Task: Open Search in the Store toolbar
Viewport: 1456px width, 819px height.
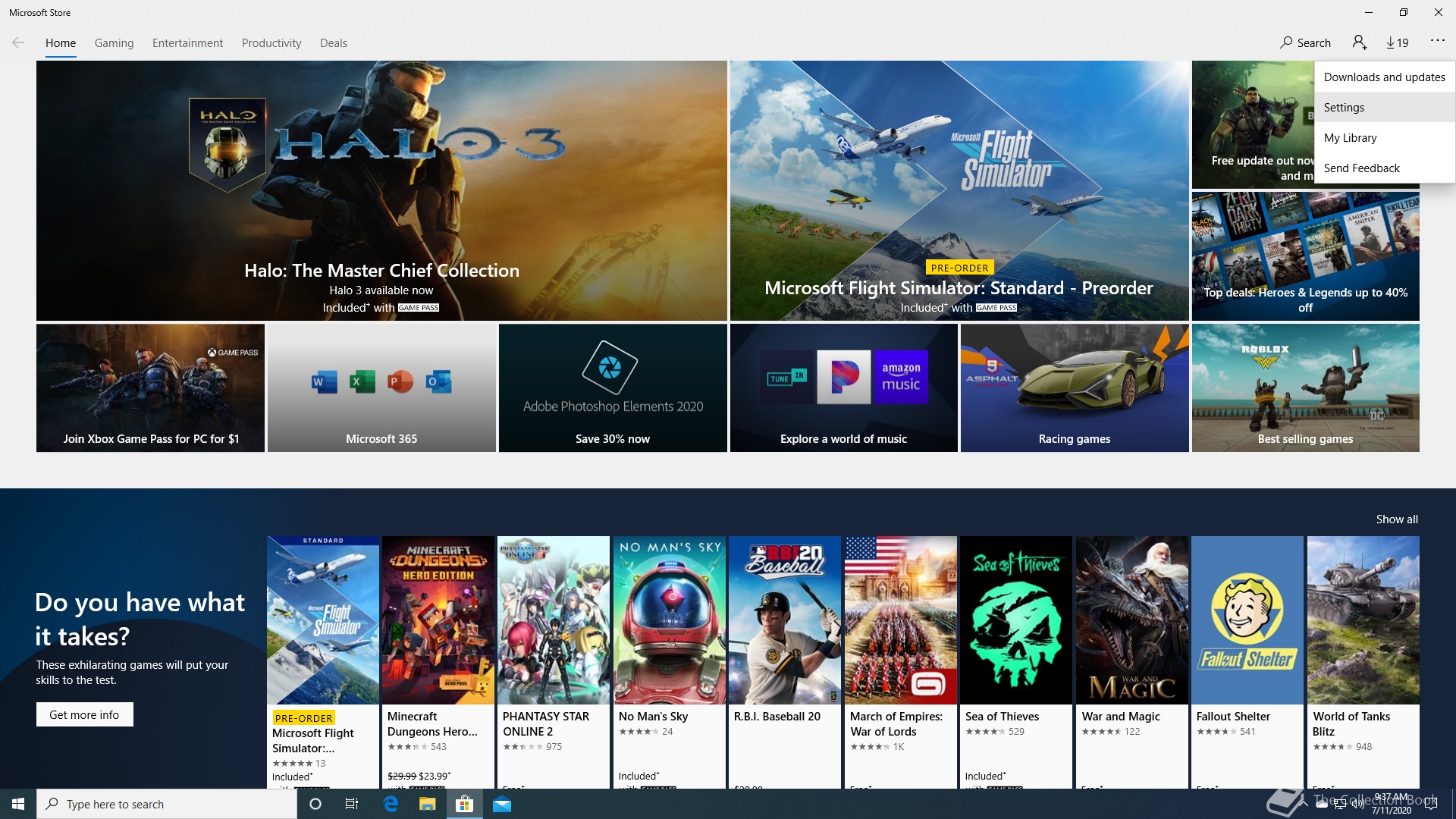Action: 1305,43
